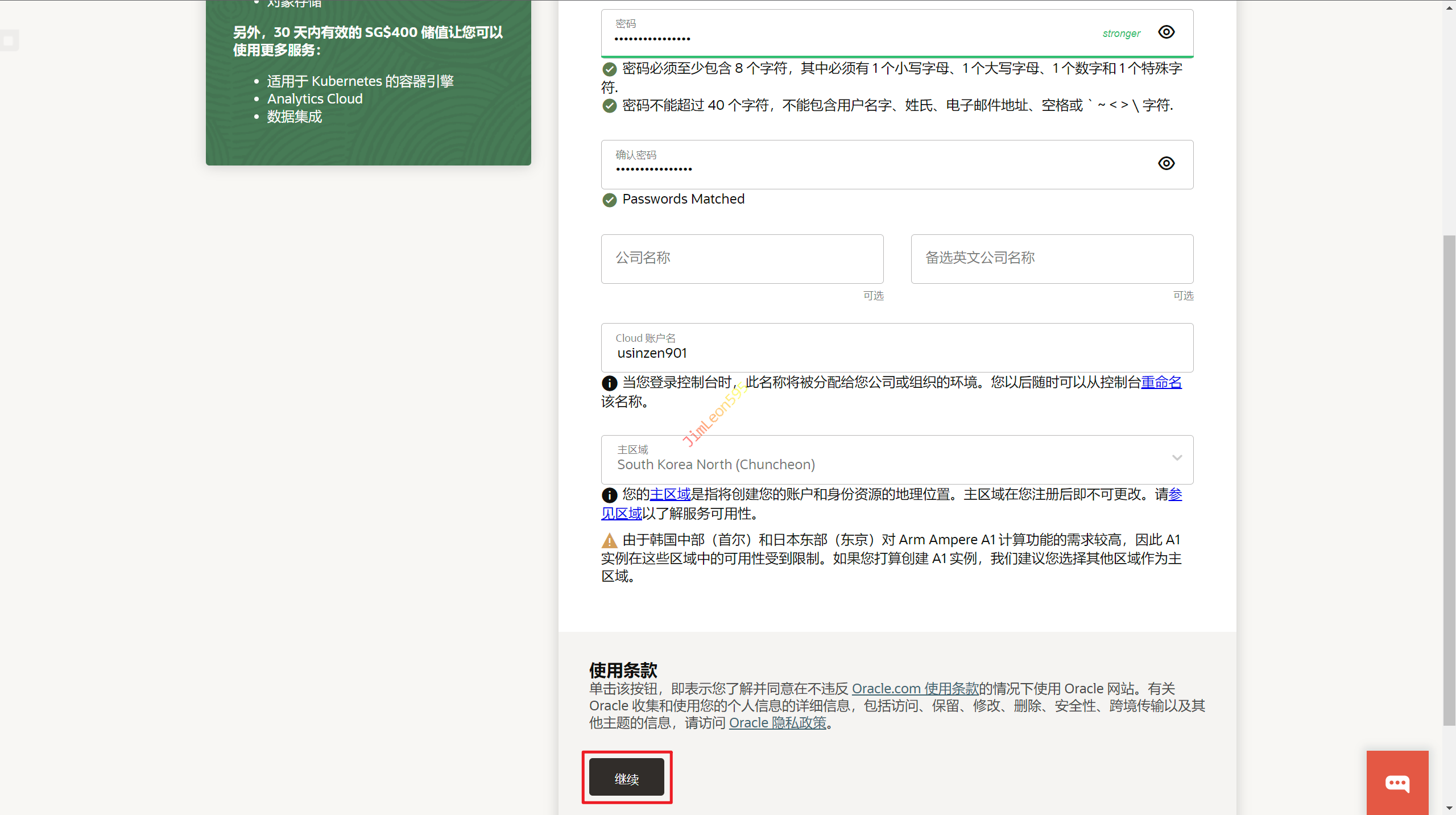
Task: Show the password using eye icon
Action: (1166, 32)
